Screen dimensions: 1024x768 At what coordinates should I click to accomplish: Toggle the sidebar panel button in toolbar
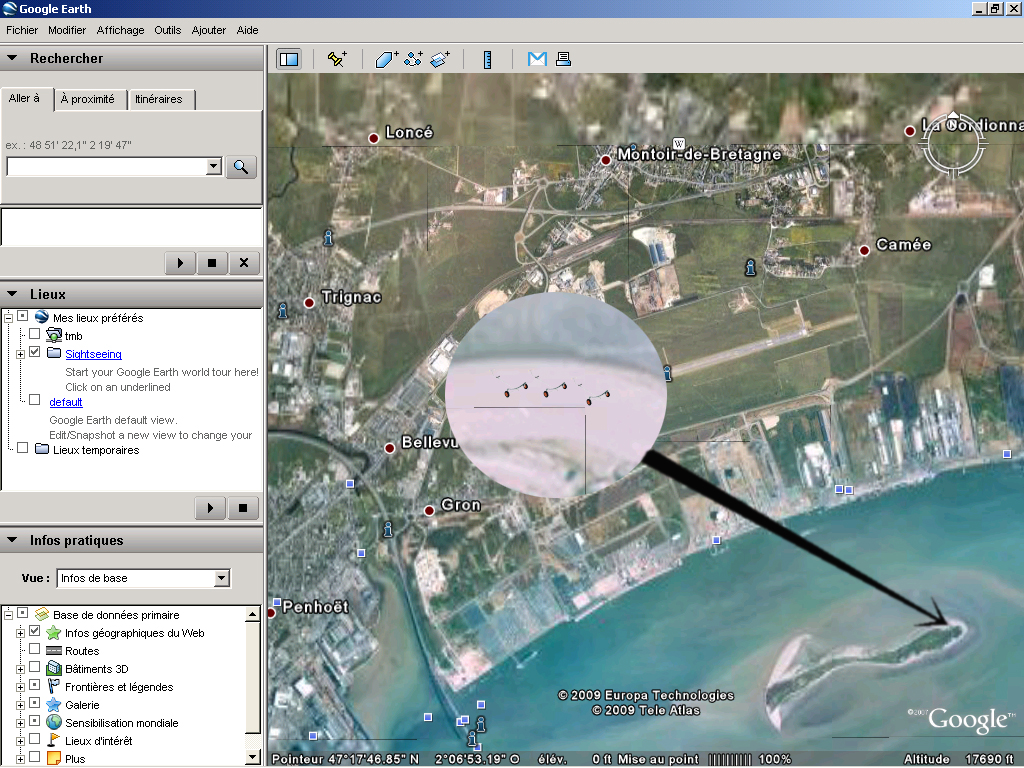point(289,59)
